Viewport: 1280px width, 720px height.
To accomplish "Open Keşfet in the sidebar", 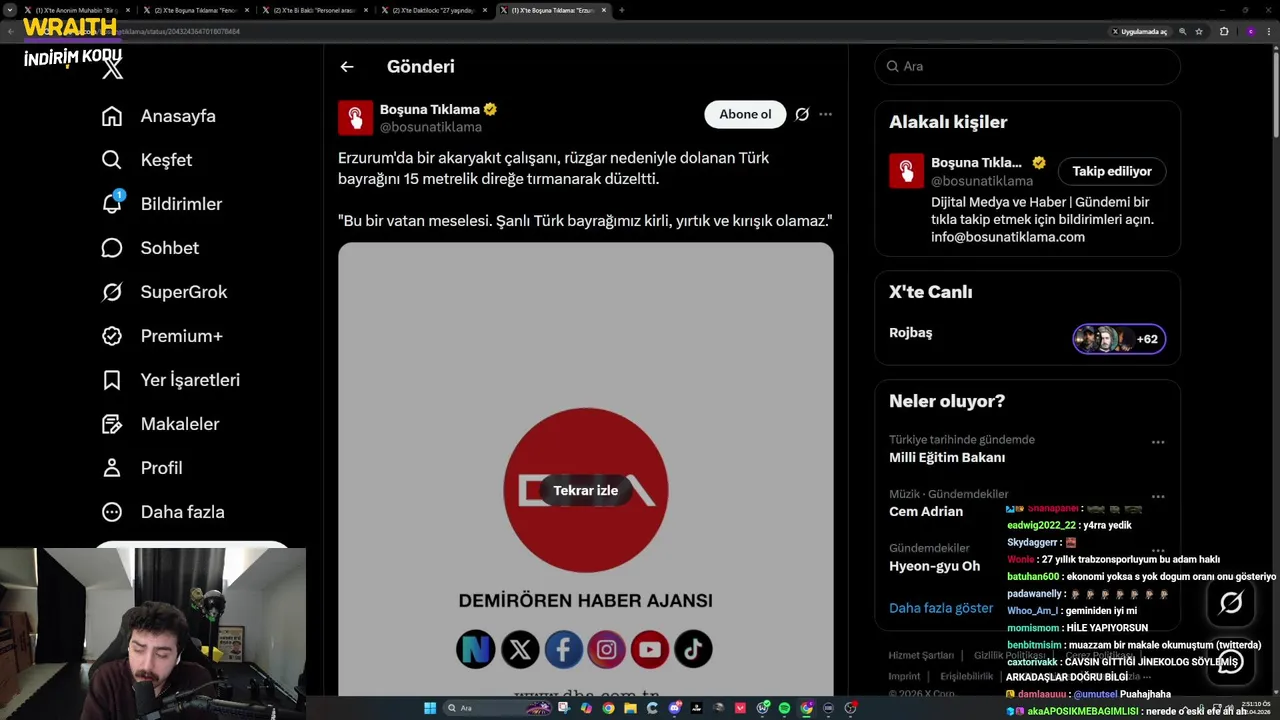I will (148, 160).
